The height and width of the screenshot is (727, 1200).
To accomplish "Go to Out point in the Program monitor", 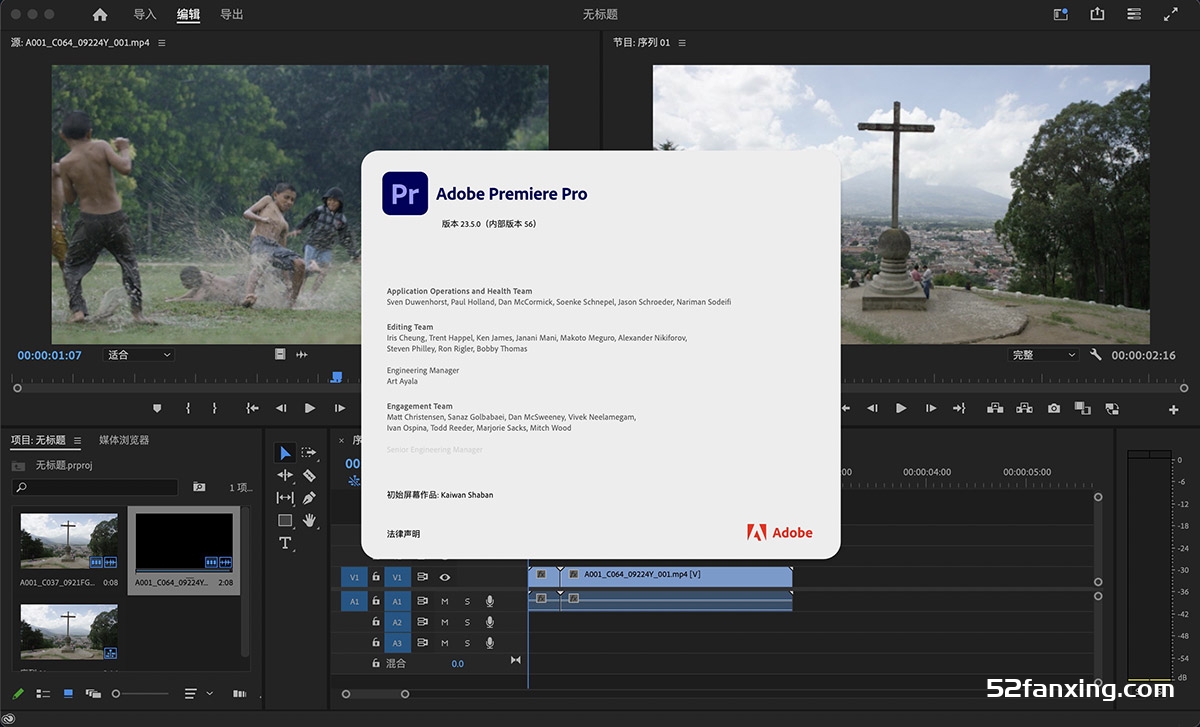I will (x=959, y=408).
